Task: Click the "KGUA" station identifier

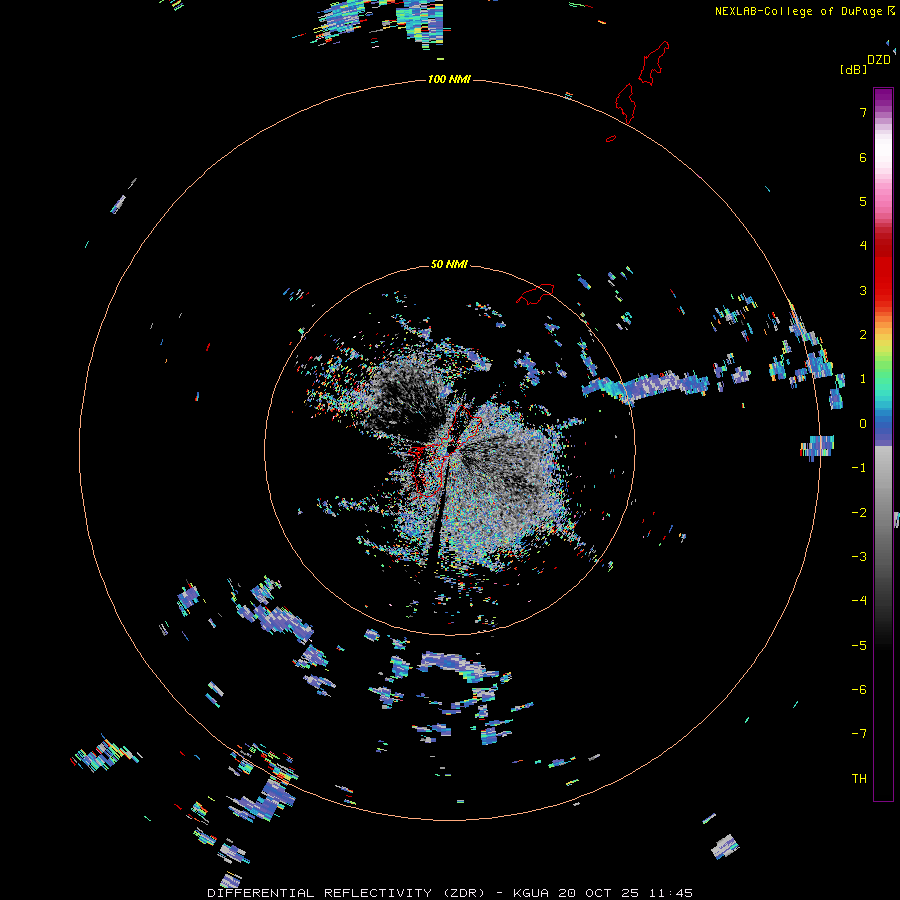Action: [x=531, y=893]
